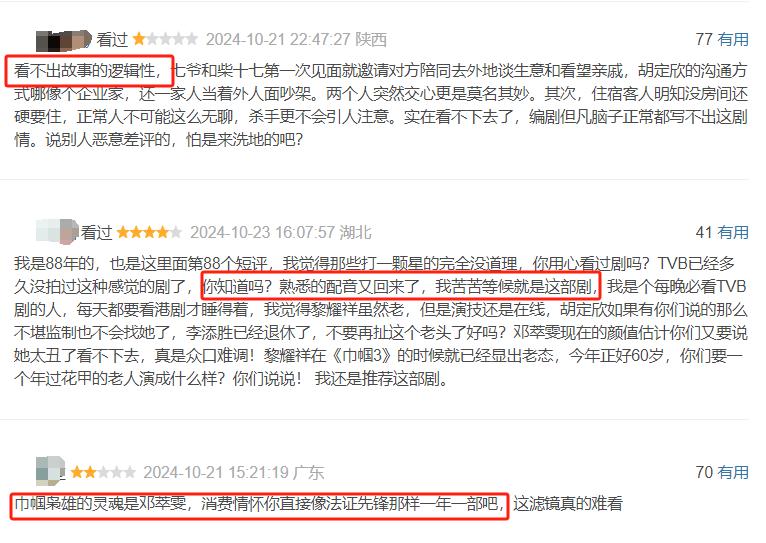
Task: Click the 陕西 location label
Action: tap(371, 39)
